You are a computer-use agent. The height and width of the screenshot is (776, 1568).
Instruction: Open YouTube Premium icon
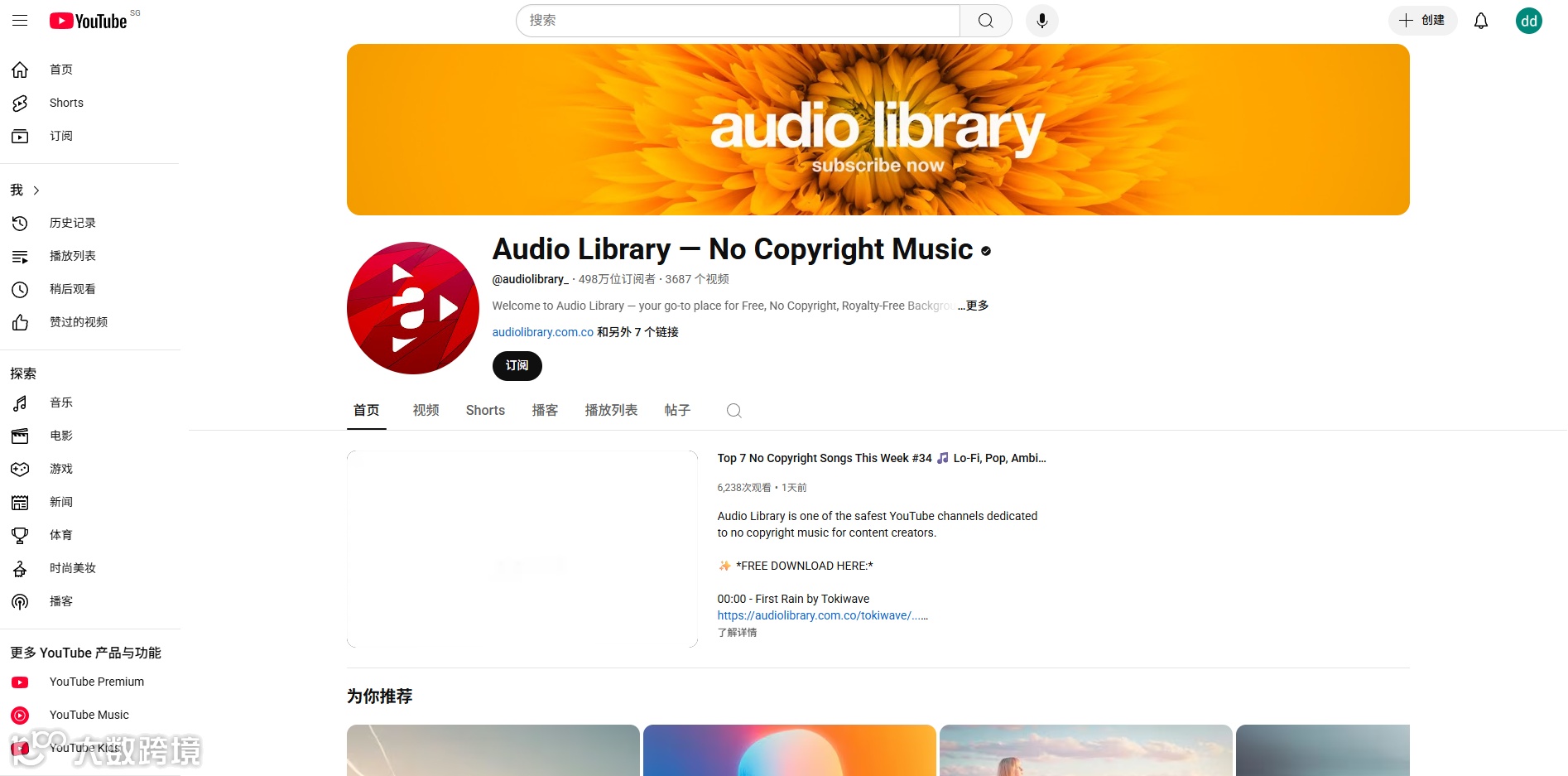tap(20, 682)
